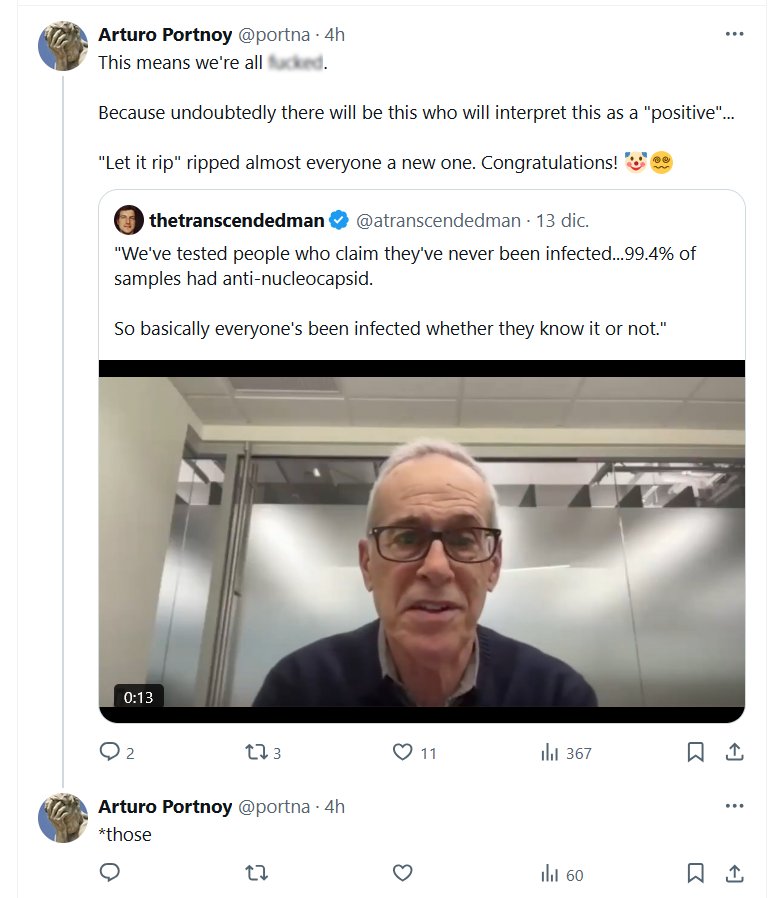Like the tweet with 11 likes
Image resolution: width=772 pixels, height=898 pixels.
(x=402, y=752)
